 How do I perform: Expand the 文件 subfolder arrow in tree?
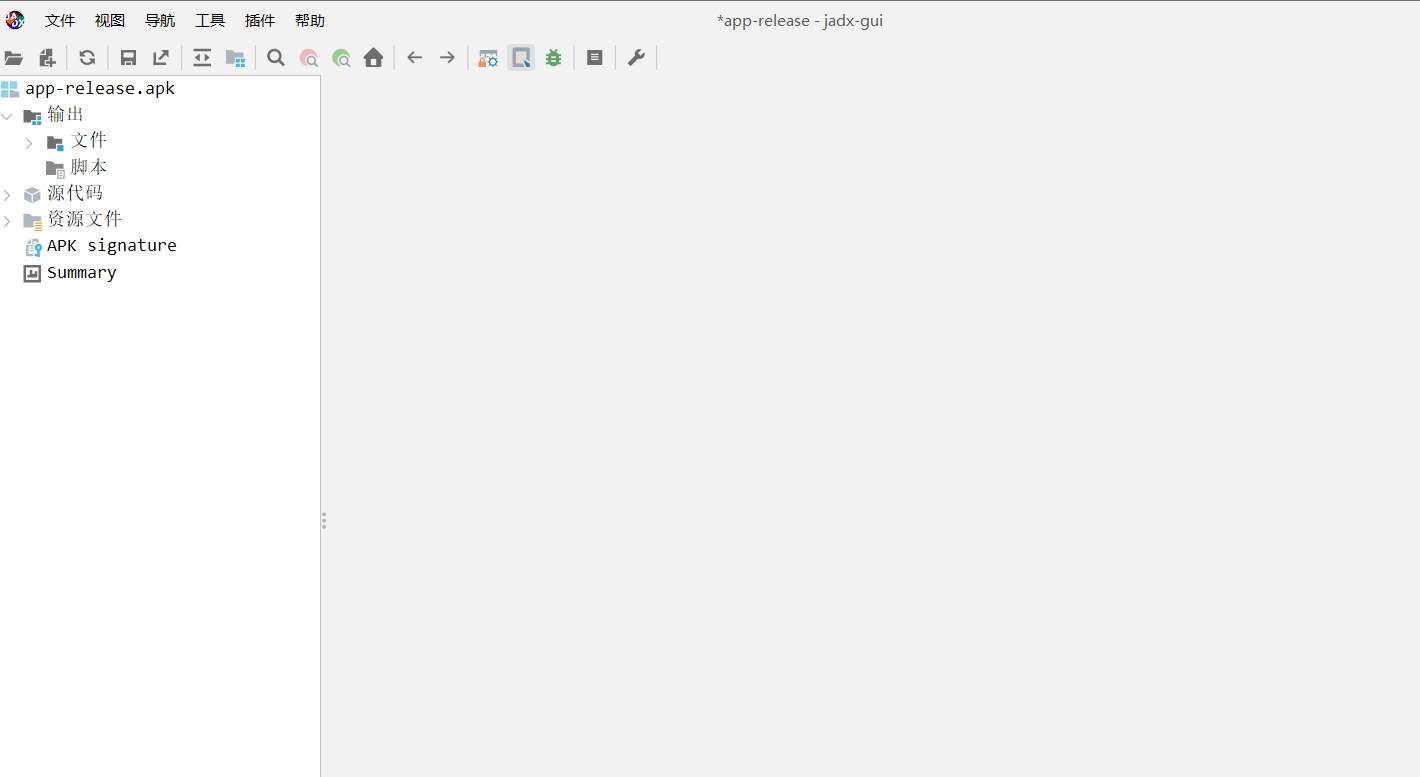click(x=29, y=143)
